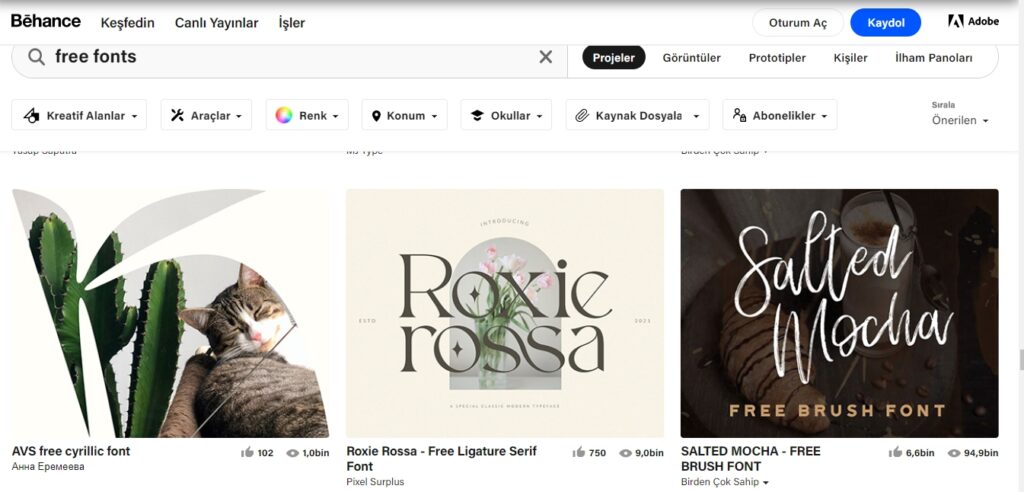
Task: Switch to the Görüntüler tab
Action: pos(691,58)
